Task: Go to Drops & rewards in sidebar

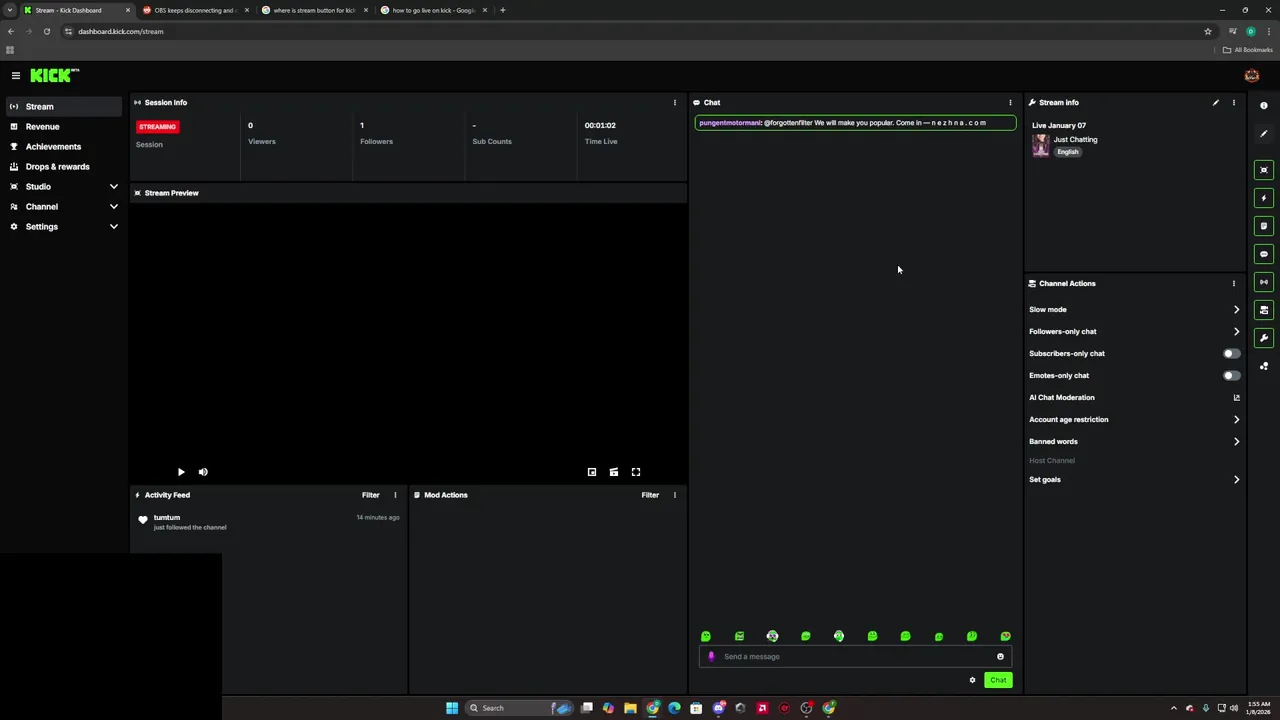Action: (x=64, y=167)
